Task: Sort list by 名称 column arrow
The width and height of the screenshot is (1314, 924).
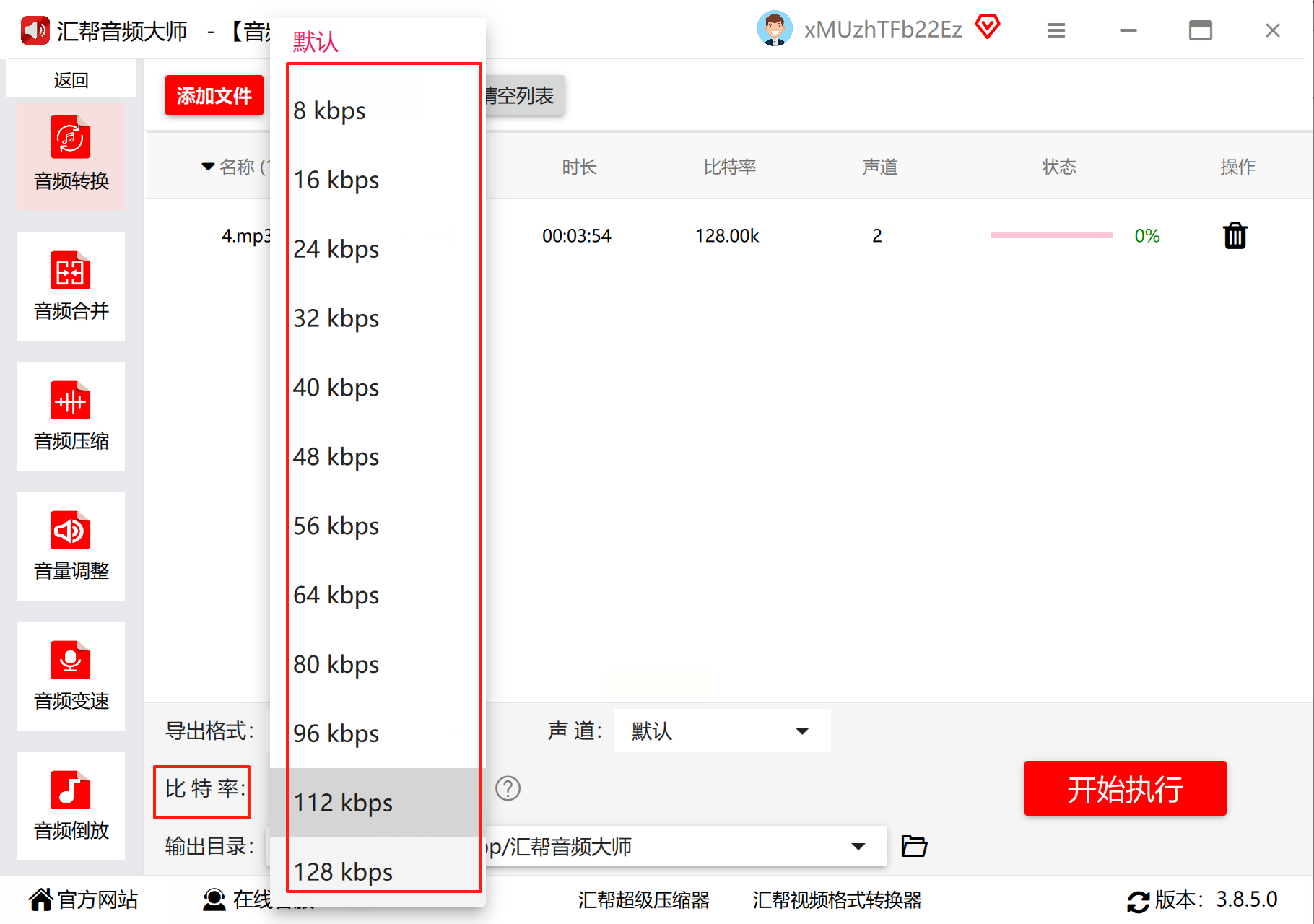Action: click(208, 167)
